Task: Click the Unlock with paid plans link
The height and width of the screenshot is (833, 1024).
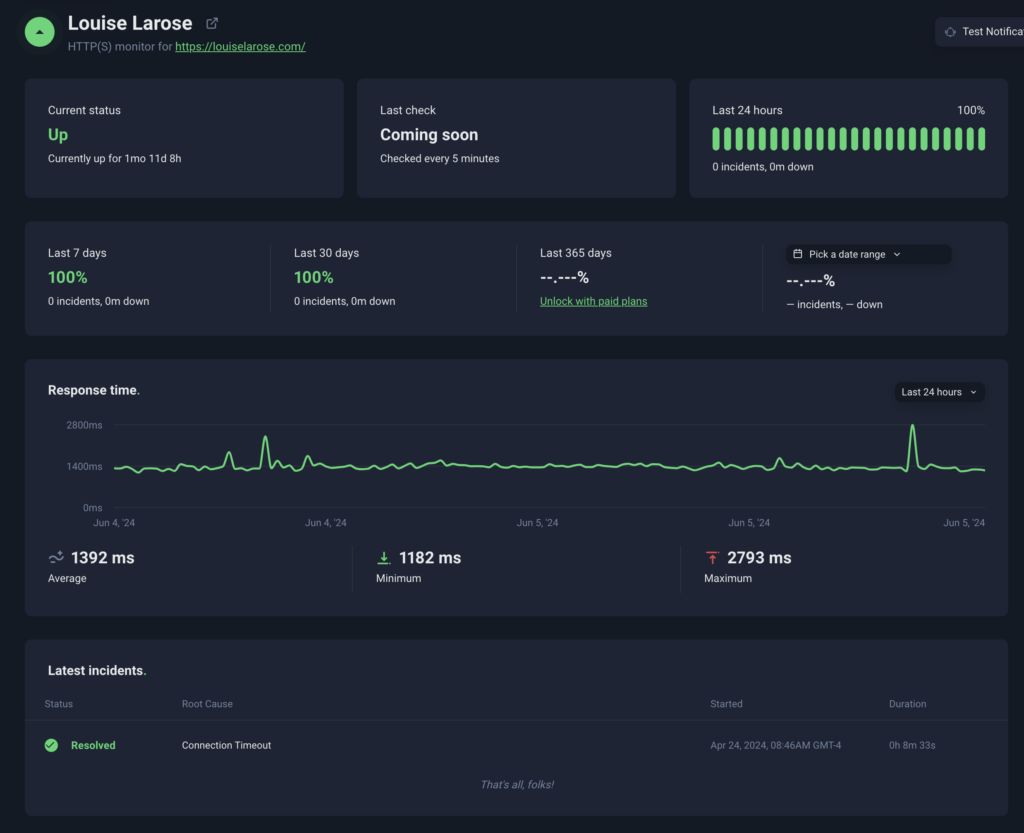Action: coord(593,301)
